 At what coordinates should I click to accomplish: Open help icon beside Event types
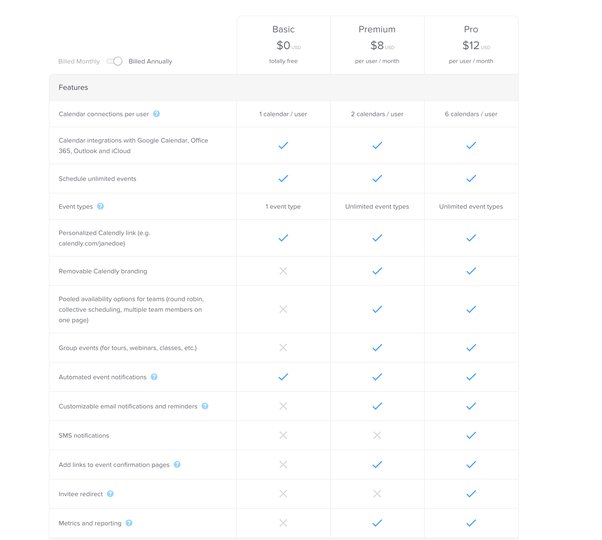[x=100, y=206]
